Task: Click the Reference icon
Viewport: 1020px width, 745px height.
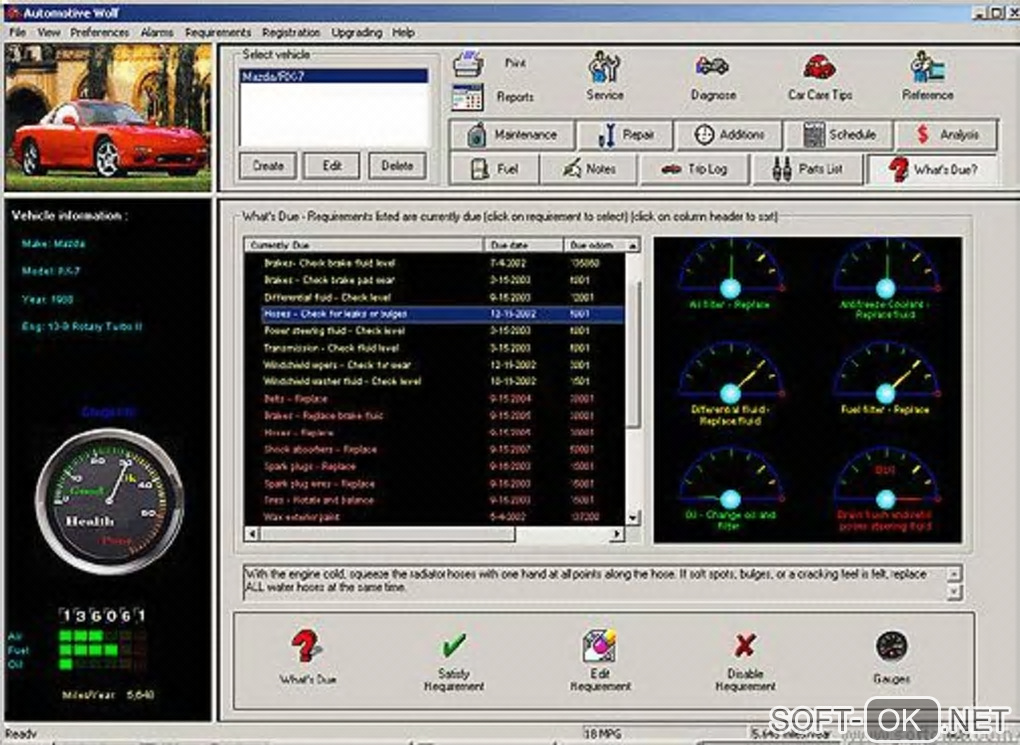Action: click(x=927, y=68)
